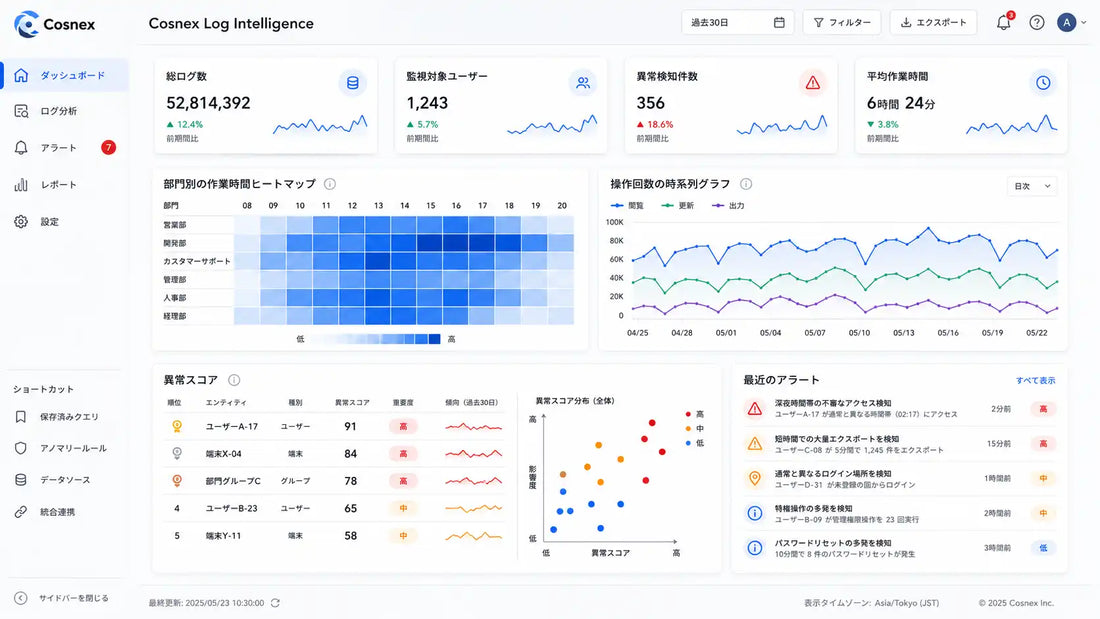The image size is (1100, 619).
Task: Click the 356 anomaly count value
Action: pos(650,103)
